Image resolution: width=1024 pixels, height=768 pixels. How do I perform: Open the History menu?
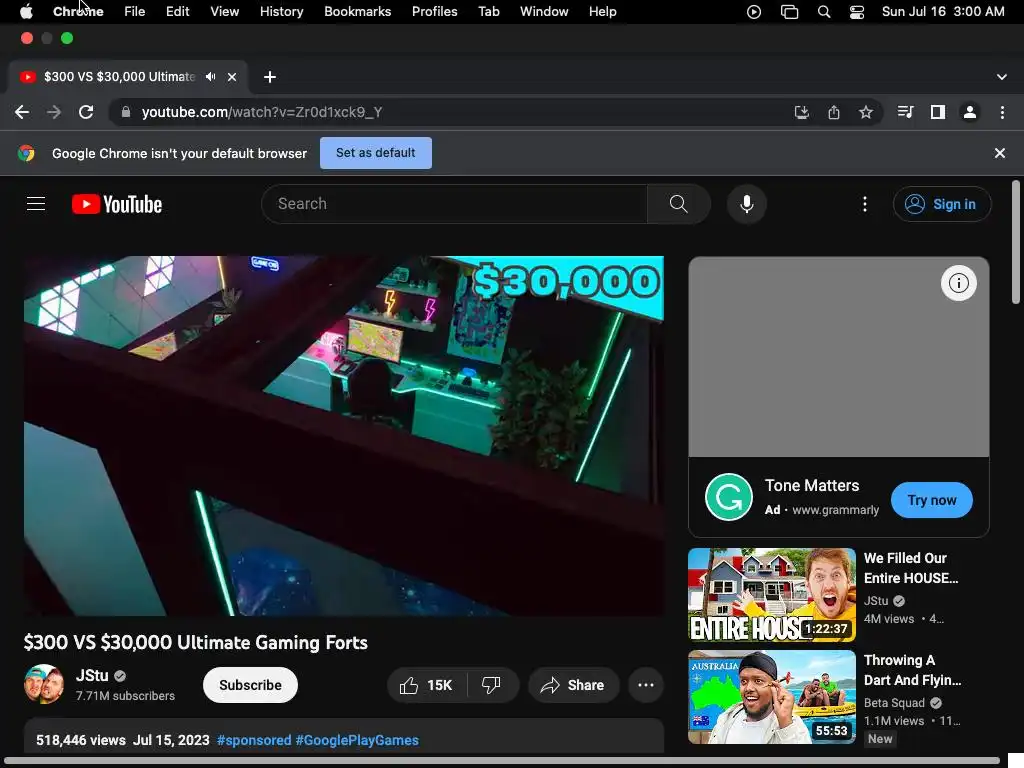pos(281,12)
